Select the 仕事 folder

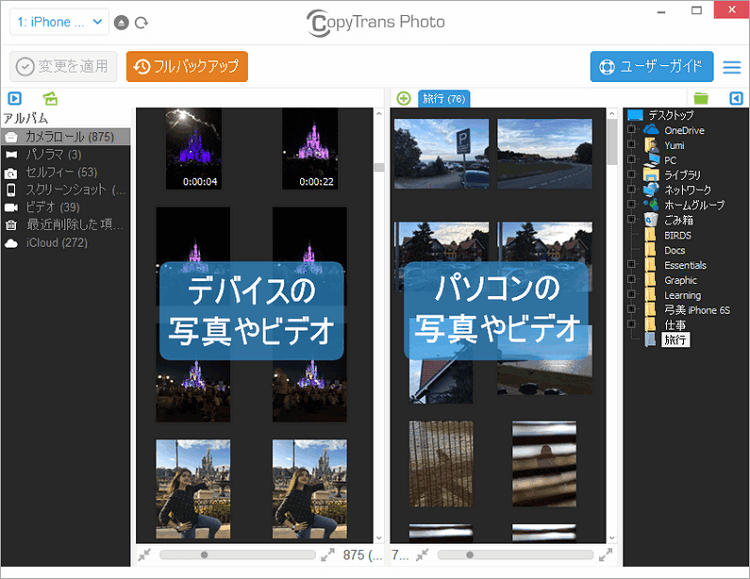pyautogui.click(x=675, y=325)
